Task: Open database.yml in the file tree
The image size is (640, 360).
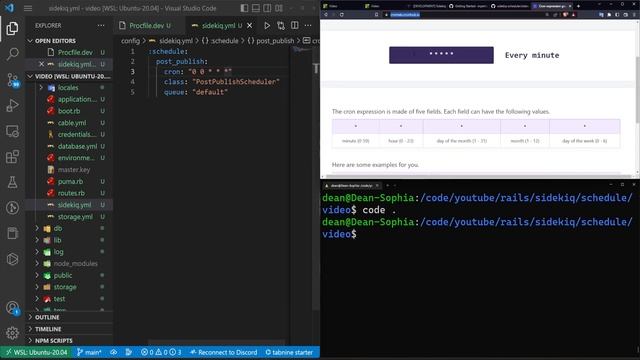Action: click(x=77, y=146)
